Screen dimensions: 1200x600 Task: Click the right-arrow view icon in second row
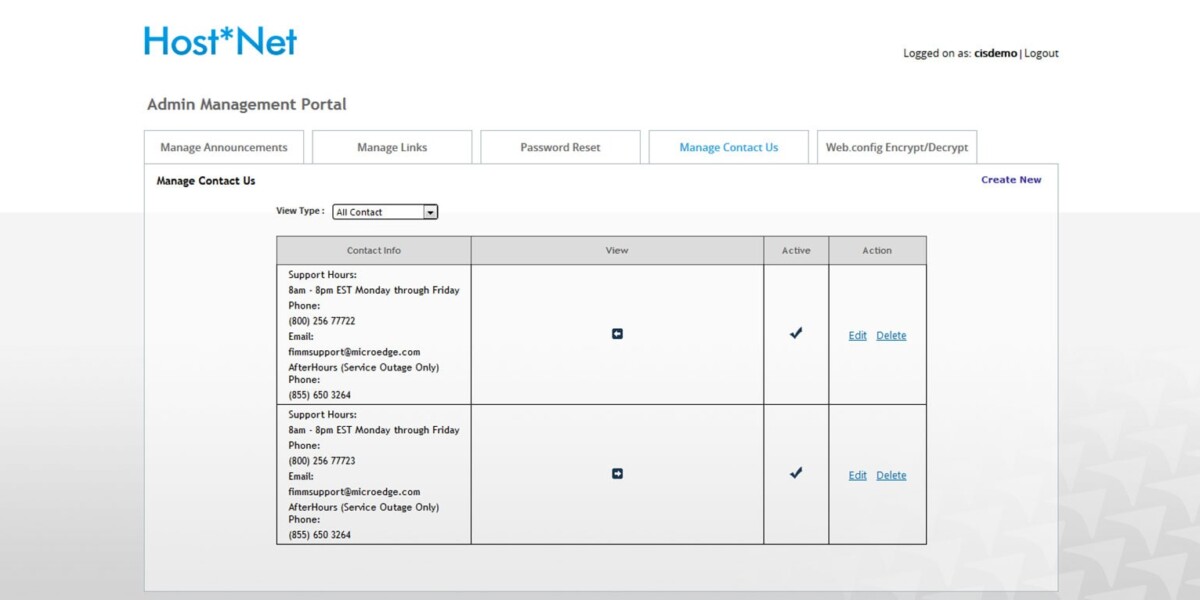pos(617,474)
